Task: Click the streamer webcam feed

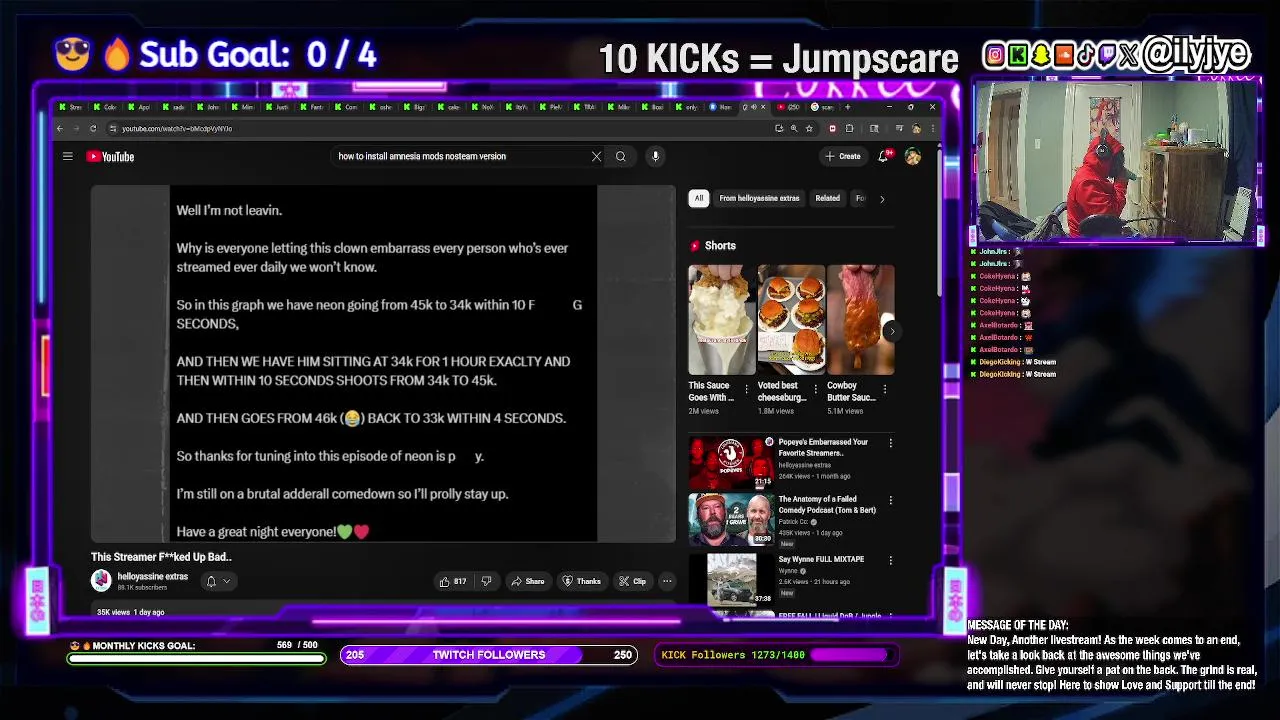Action: tap(1115, 162)
